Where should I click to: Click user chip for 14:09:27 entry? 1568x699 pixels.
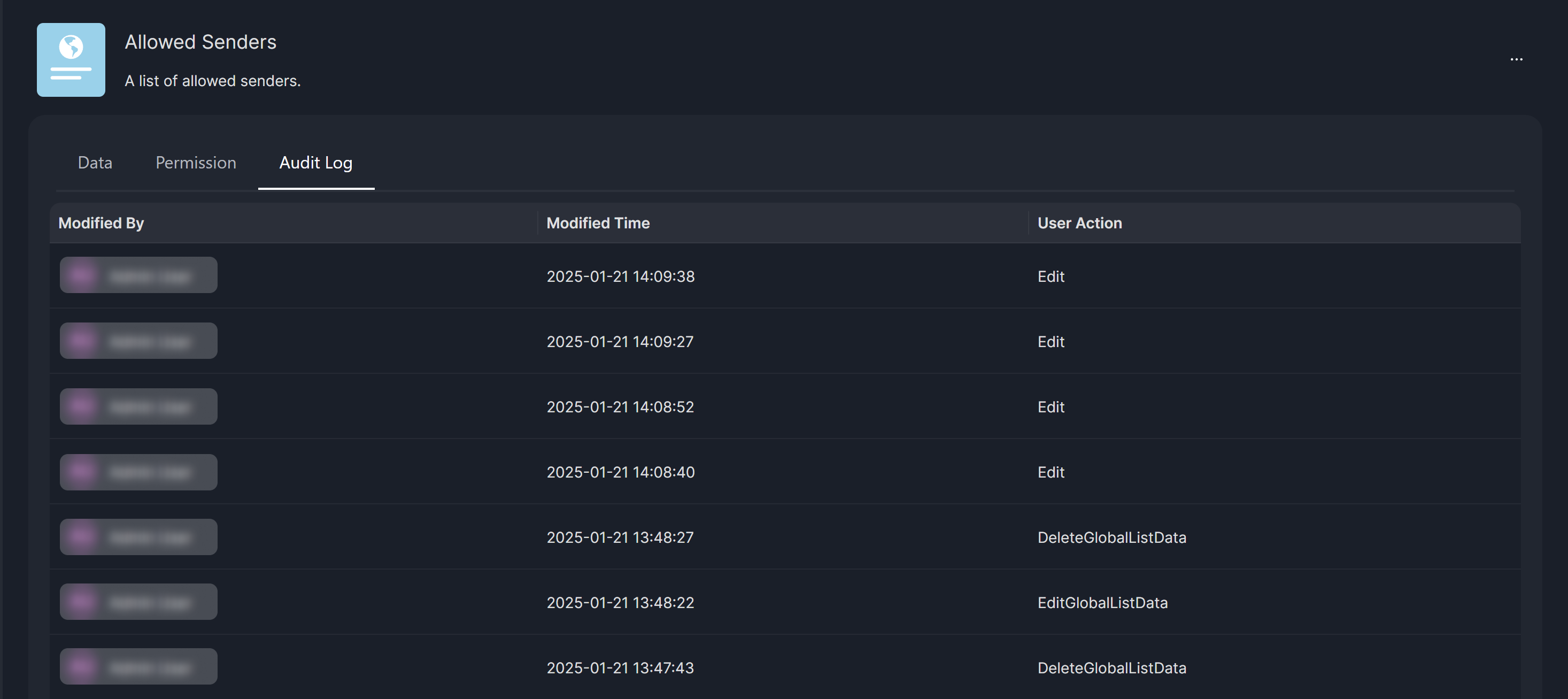pos(138,341)
